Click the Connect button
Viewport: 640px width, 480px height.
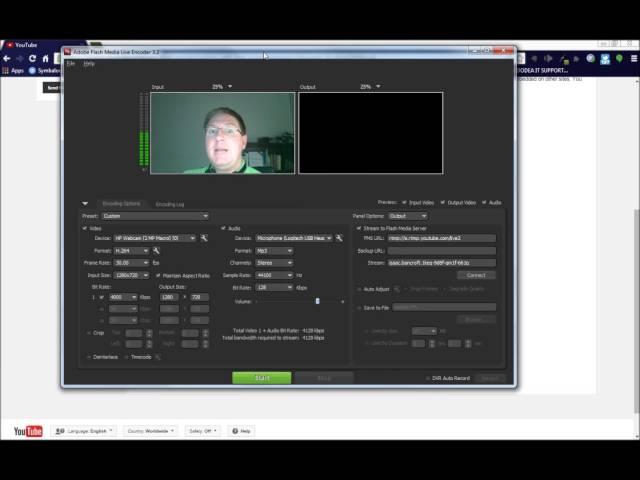point(476,275)
